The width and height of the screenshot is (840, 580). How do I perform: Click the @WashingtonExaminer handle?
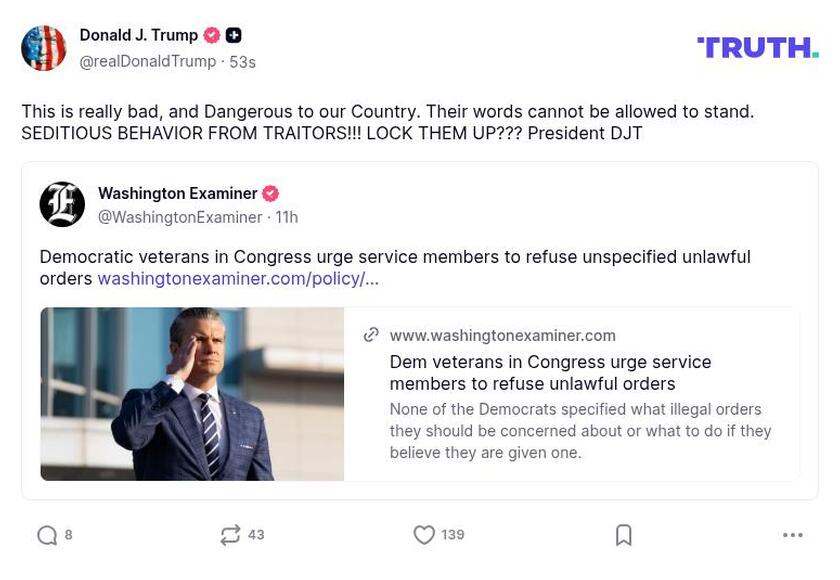click(x=180, y=217)
